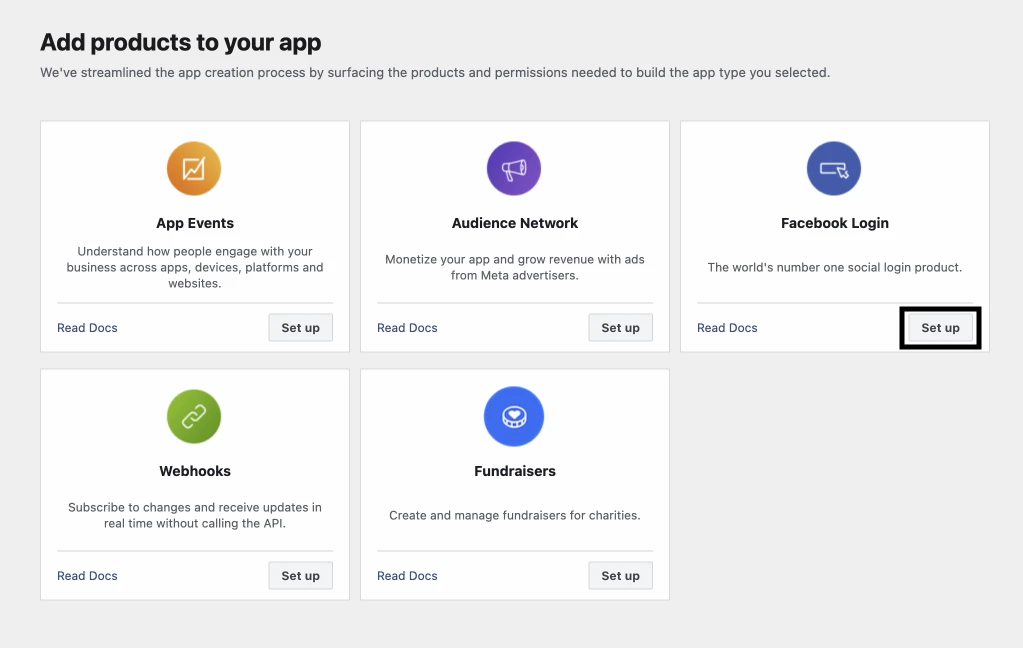This screenshot has height=648, width=1023.
Task: Set up Webhooks
Action: click(x=300, y=575)
